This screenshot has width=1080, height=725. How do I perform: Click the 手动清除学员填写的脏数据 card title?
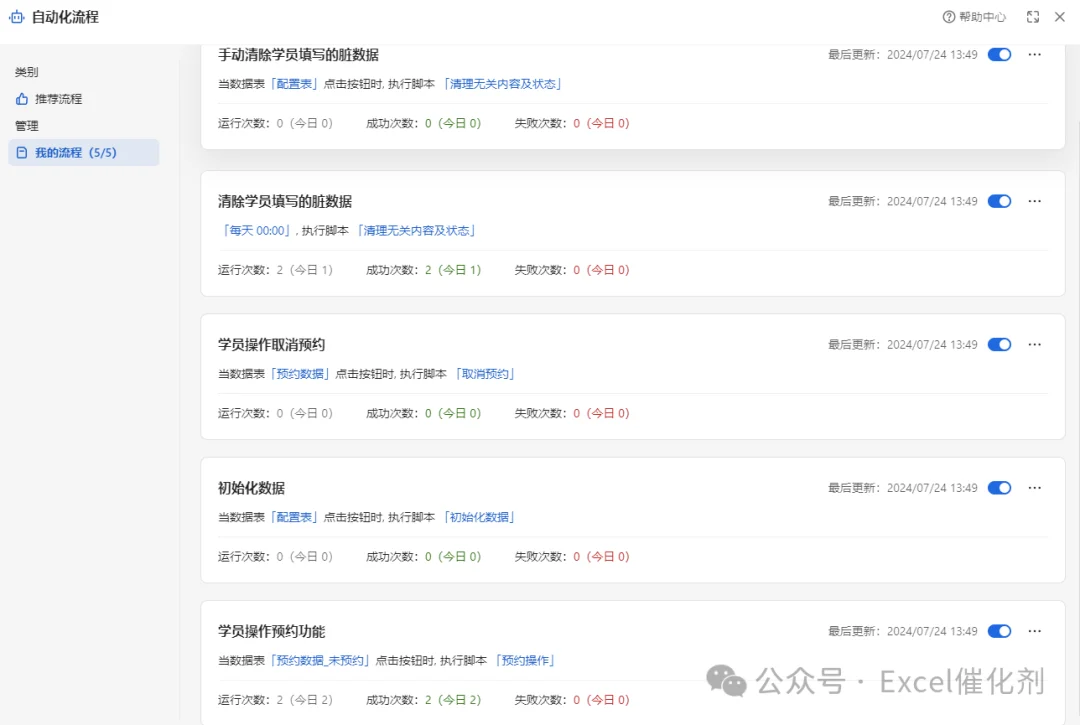[x=298, y=54]
